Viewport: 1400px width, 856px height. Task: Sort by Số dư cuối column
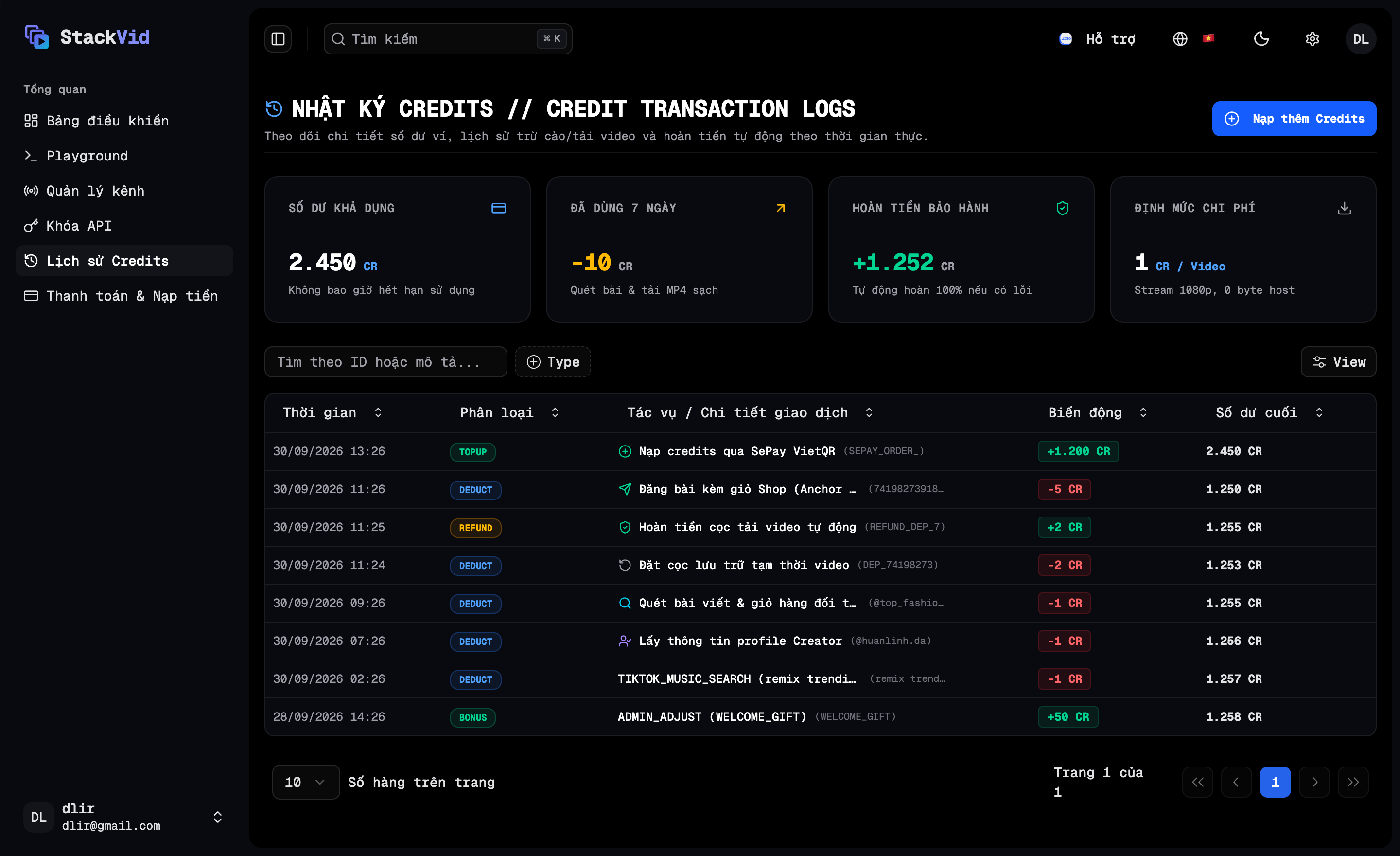click(1269, 412)
